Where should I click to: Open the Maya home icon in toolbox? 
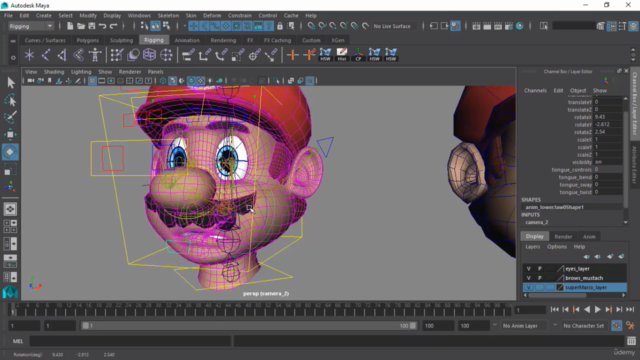pos(10,291)
